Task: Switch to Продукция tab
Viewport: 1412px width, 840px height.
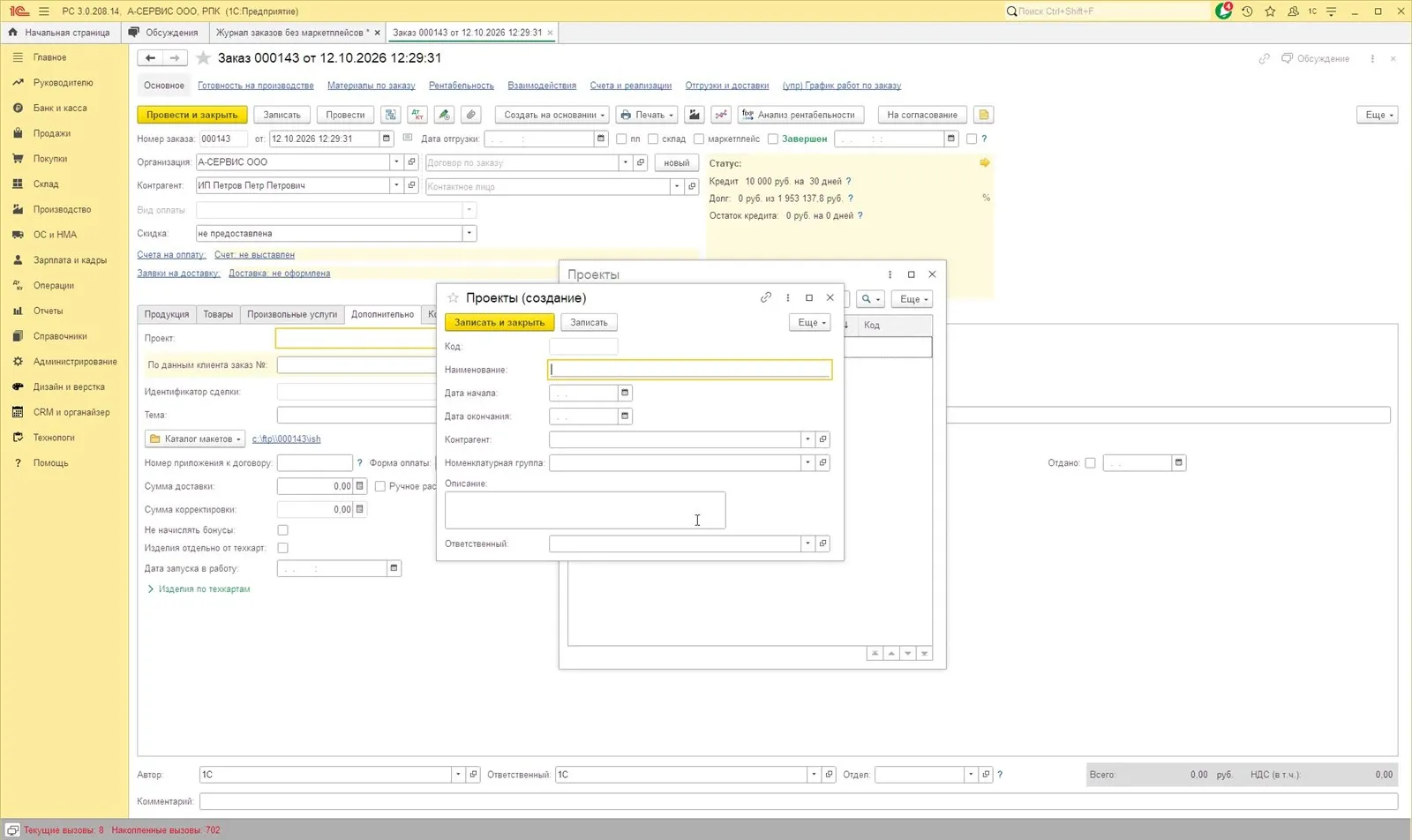Action: [167, 314]
